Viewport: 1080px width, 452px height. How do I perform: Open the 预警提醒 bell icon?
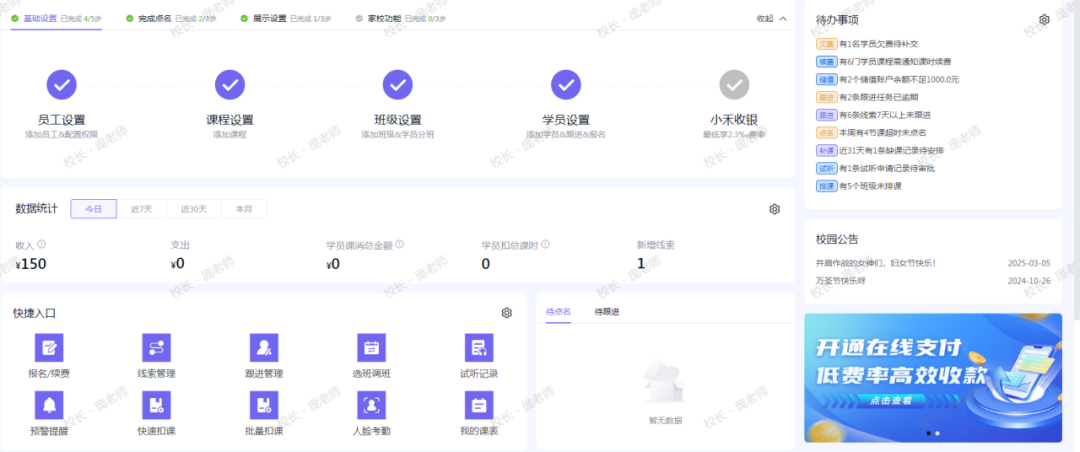pyautogui.click(x=49, y=404)
